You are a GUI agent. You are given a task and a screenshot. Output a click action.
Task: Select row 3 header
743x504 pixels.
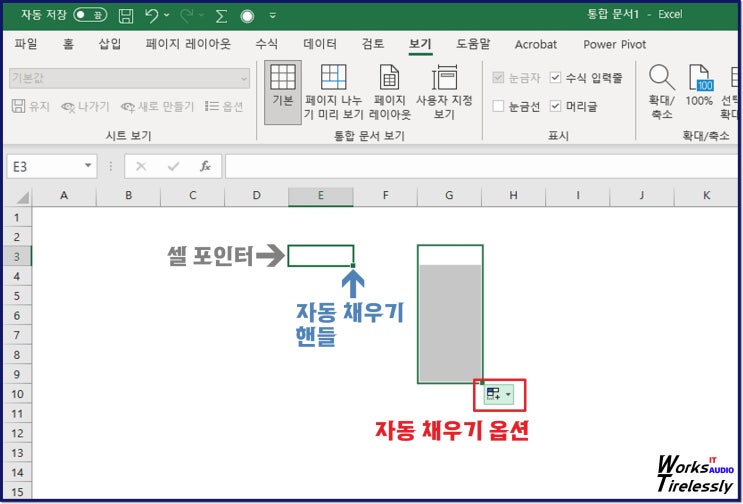pyautogui.click(x=17, y=257)
